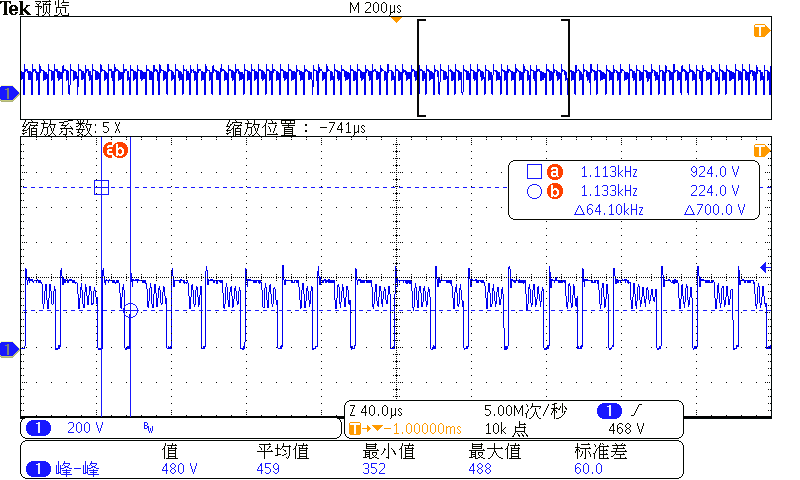
Task: Click the circle cursor b marker on waveform
Action: (x=131, y=310)
